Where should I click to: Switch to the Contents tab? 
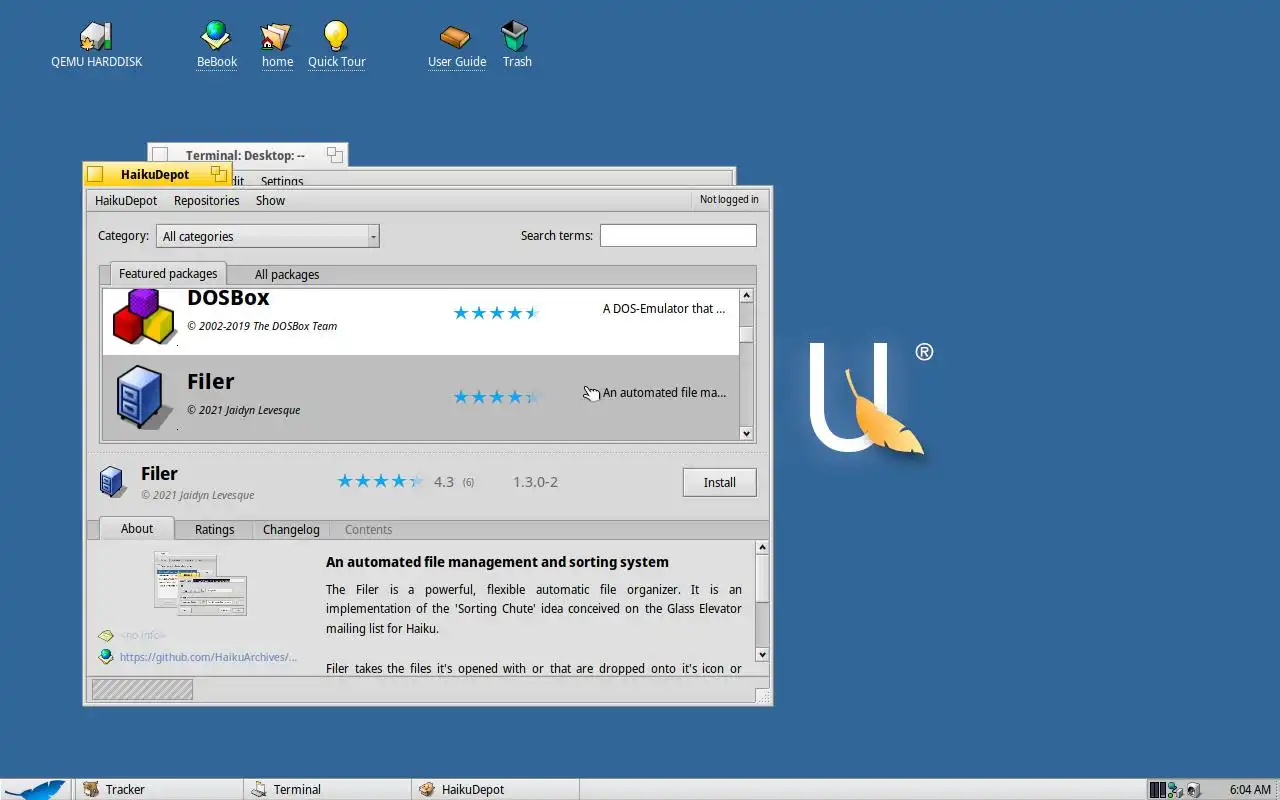coord(368,530)
